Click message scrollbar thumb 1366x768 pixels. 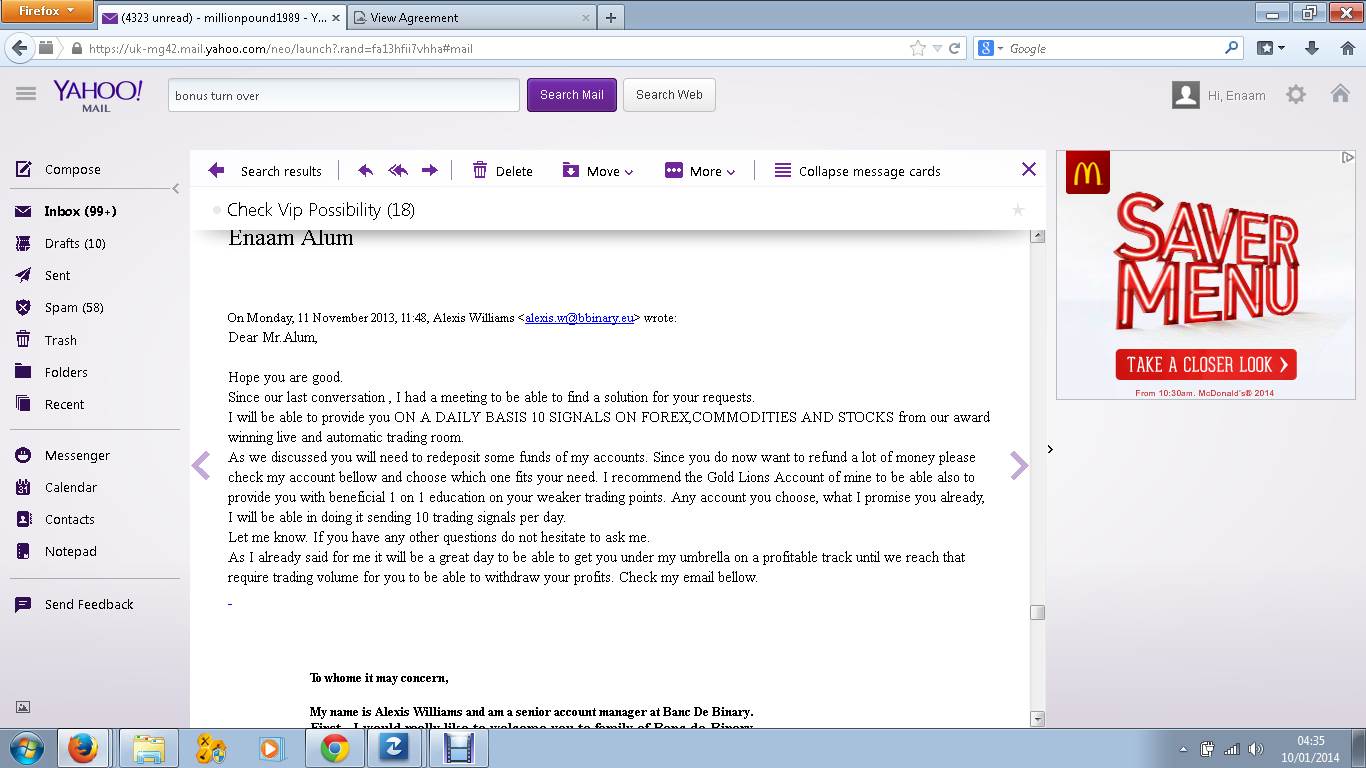(1038, 612)
